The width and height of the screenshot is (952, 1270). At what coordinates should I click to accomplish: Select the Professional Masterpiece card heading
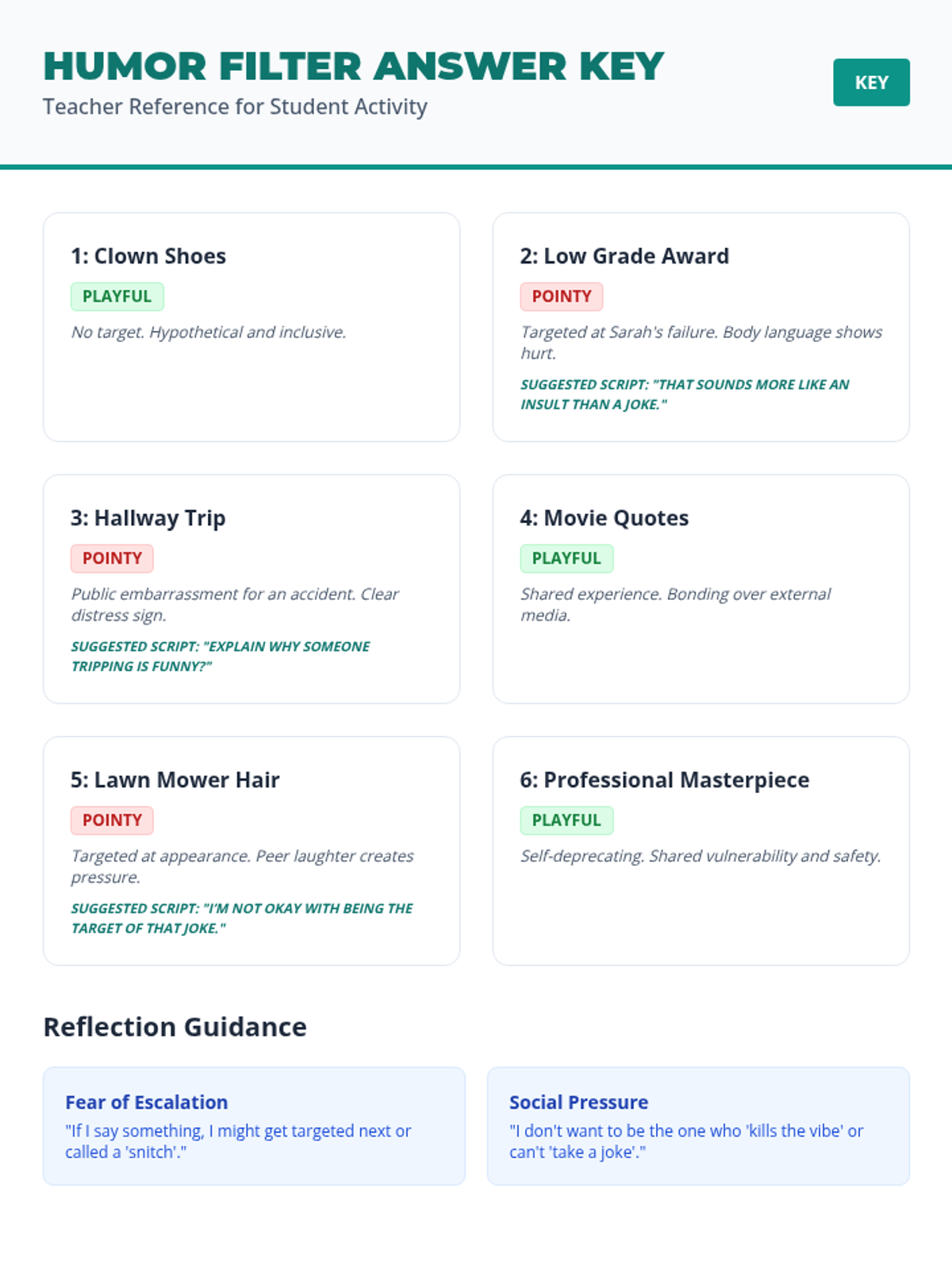(x=665, y=780)
